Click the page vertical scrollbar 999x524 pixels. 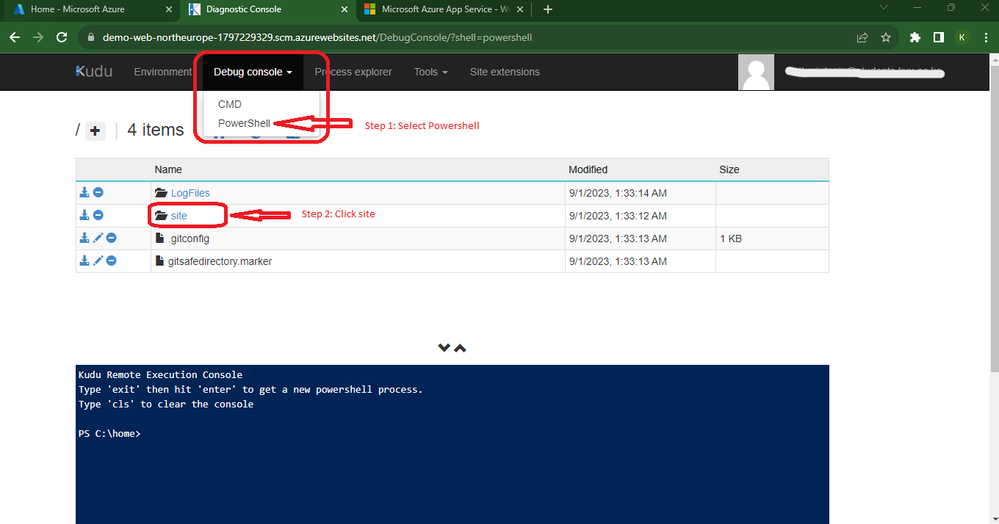[995, 217]
